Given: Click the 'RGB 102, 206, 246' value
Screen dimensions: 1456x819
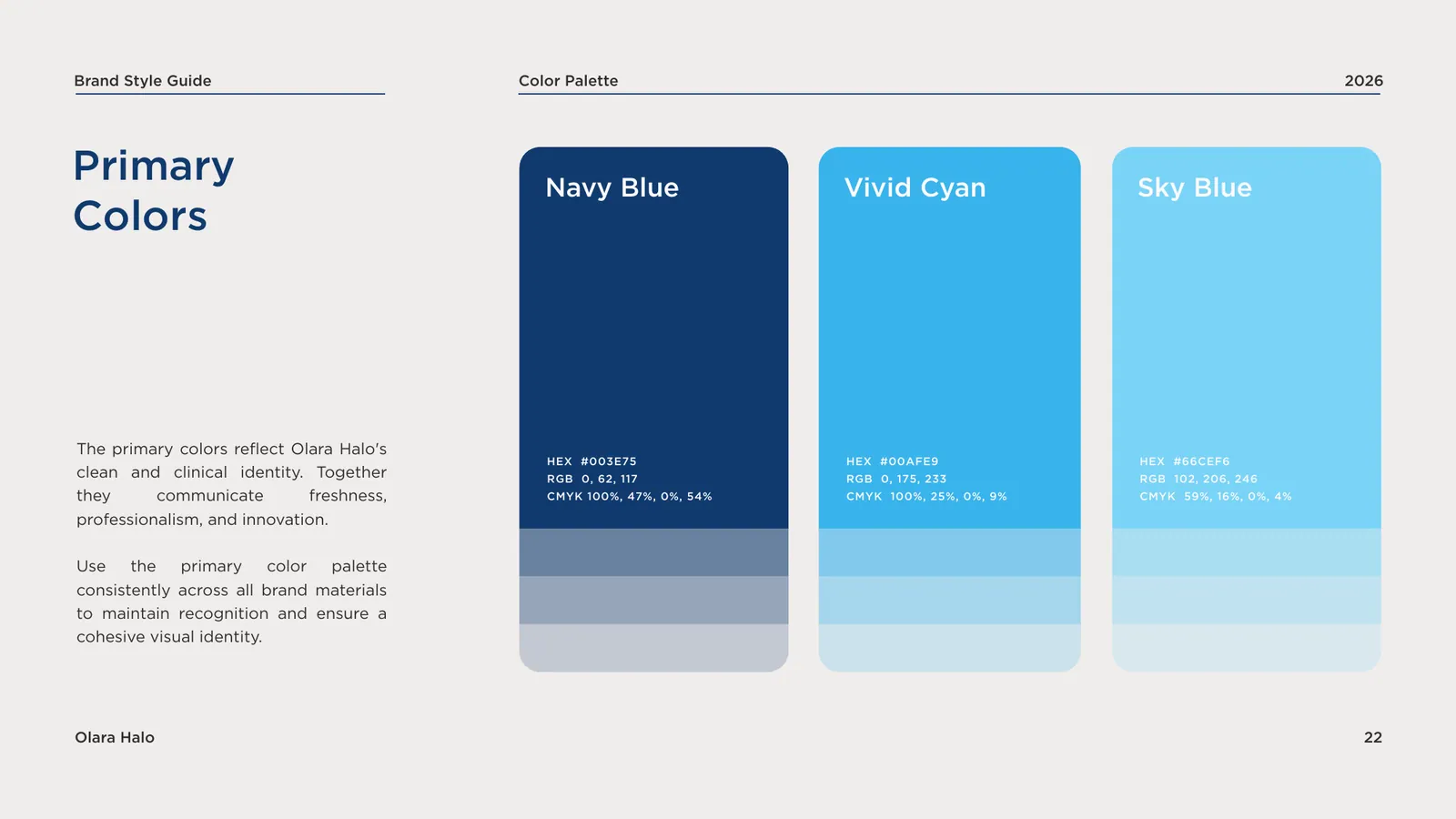Looking at the screenshot, I should tap(1198, 479).
